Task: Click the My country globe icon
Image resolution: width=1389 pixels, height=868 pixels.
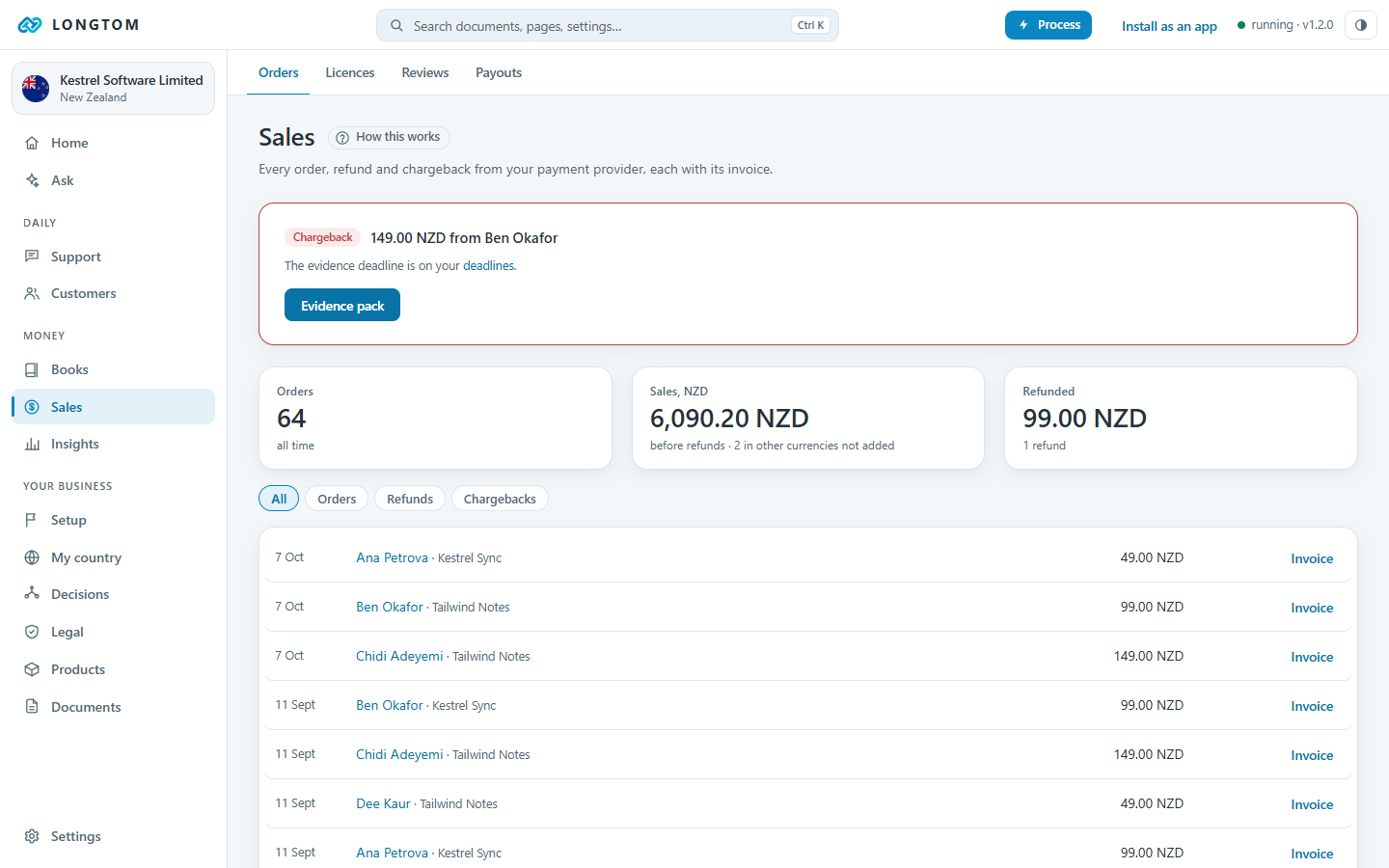Action: [x=32, y=557]
